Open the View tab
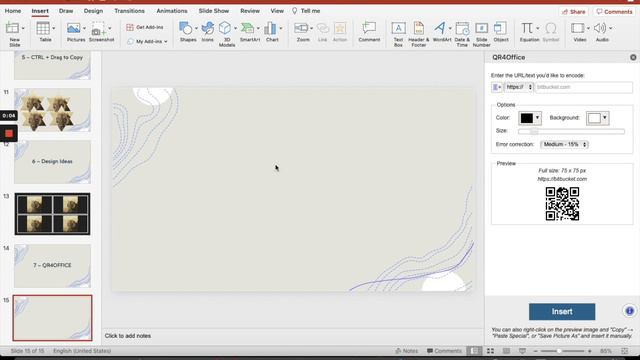The image size is (640, 360). click(277, 11)
